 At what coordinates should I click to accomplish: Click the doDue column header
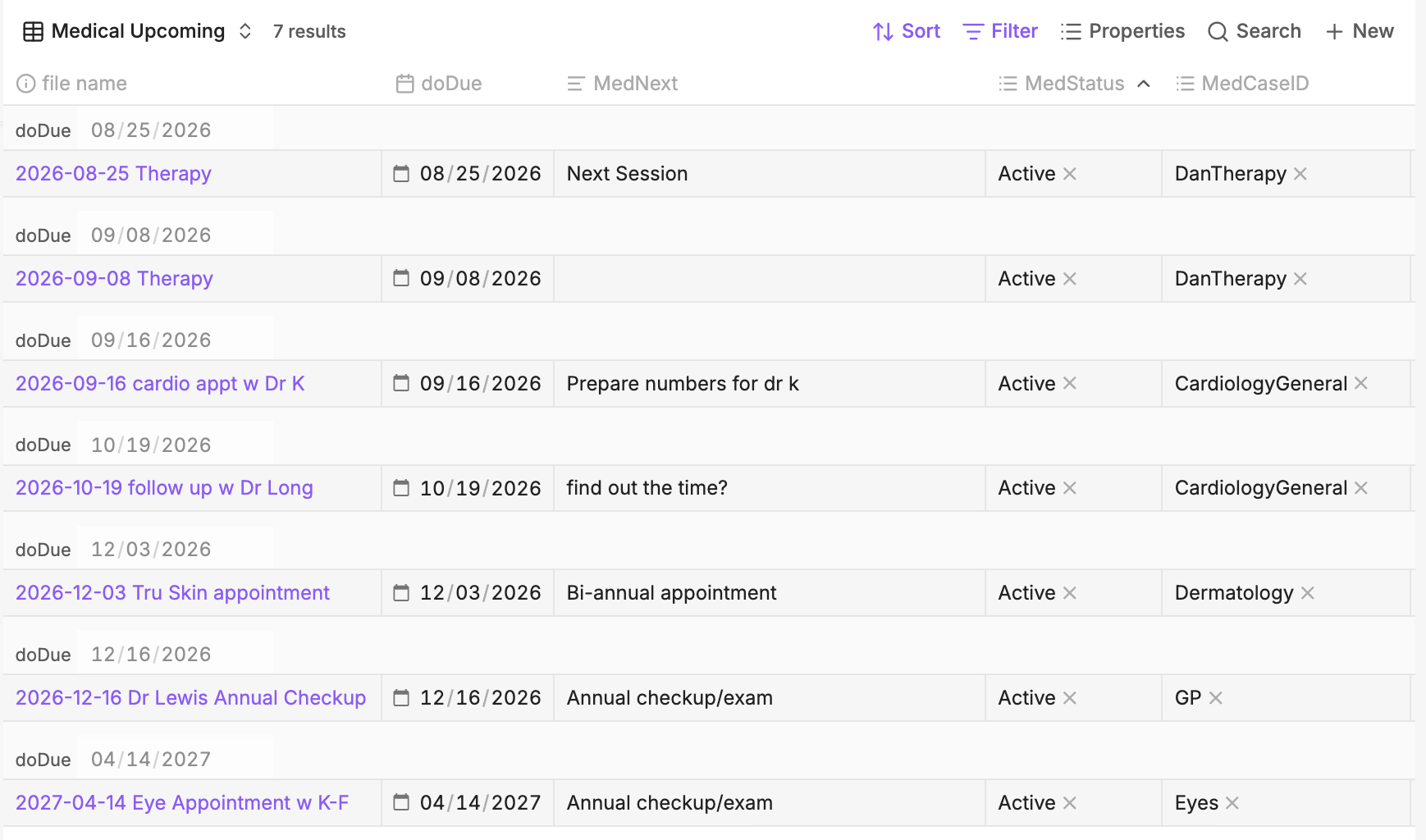(439, 84)
